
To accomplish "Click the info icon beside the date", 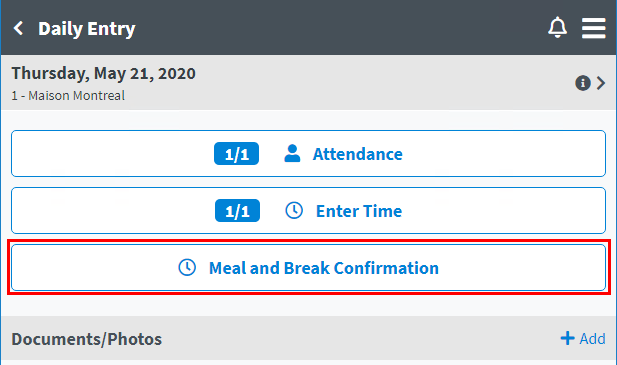I will [x=583, y=83].
